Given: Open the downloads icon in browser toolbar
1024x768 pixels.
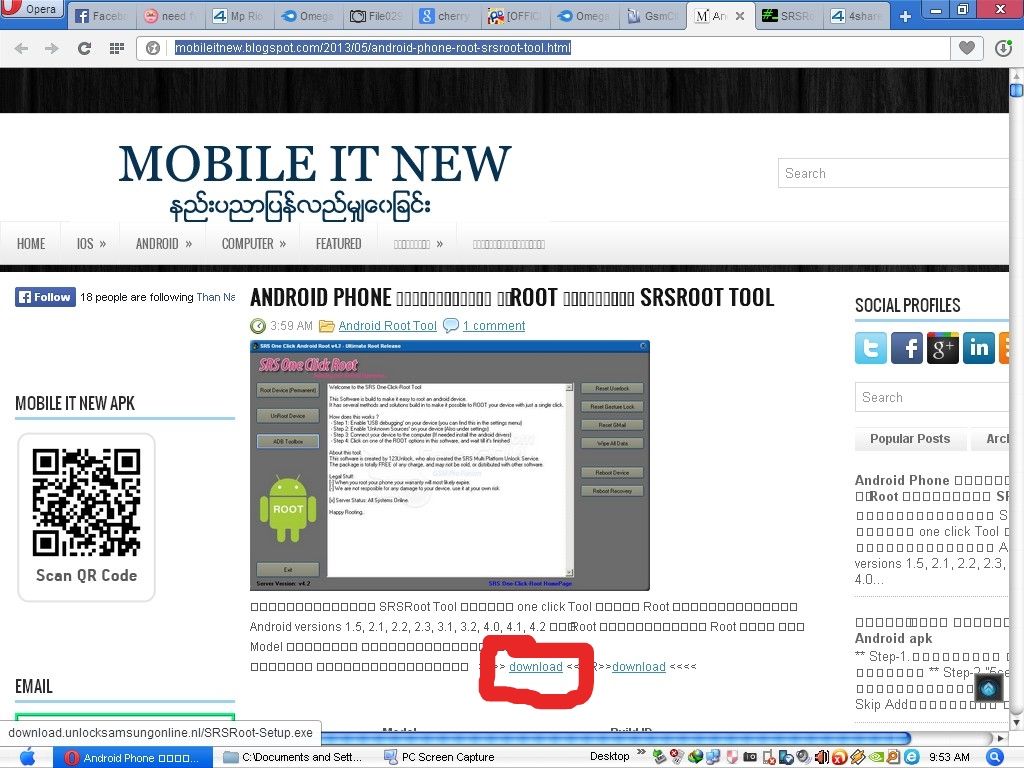Looking at the screenshot, I should [1004, 48].
